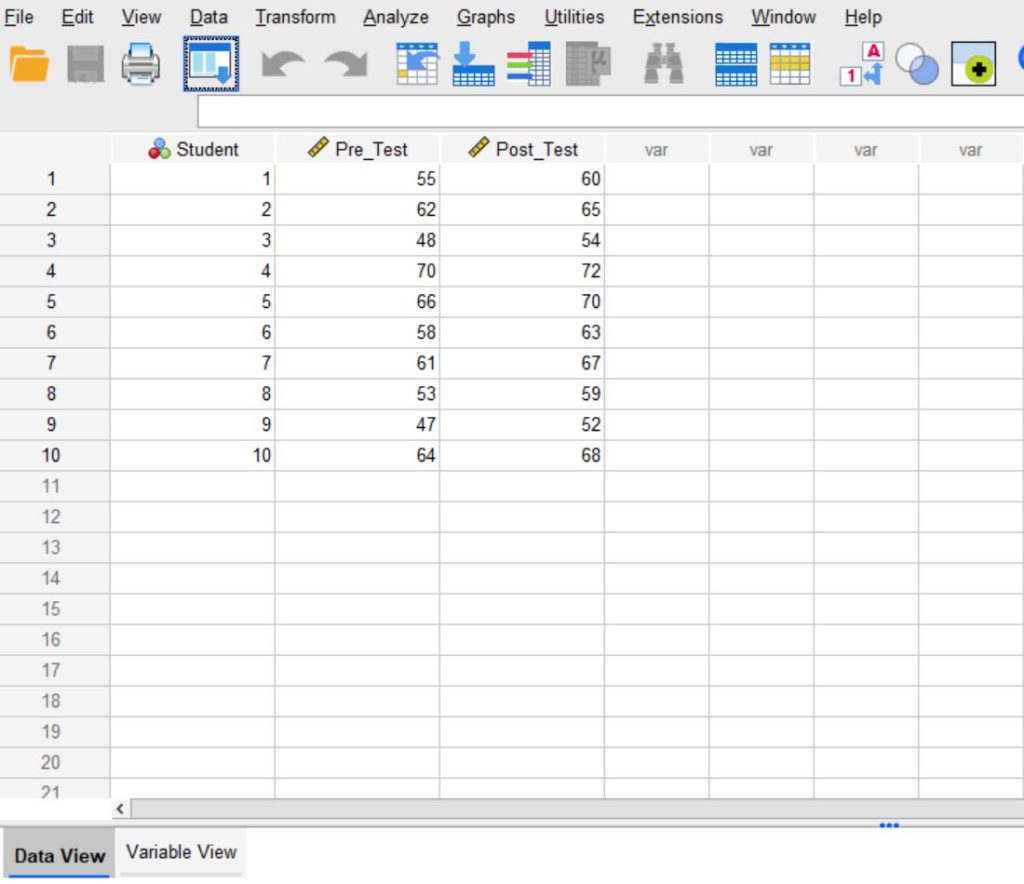The image size is (1024, 884).
Task: Select the Go To Case icon
Action: coord(416,64)
